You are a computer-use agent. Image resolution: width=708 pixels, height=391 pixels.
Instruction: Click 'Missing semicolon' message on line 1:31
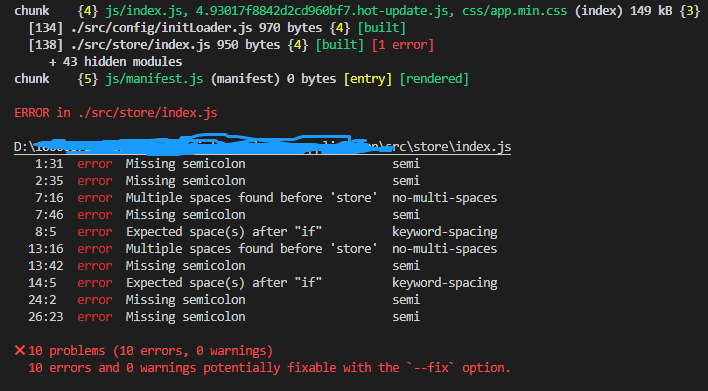186,163
